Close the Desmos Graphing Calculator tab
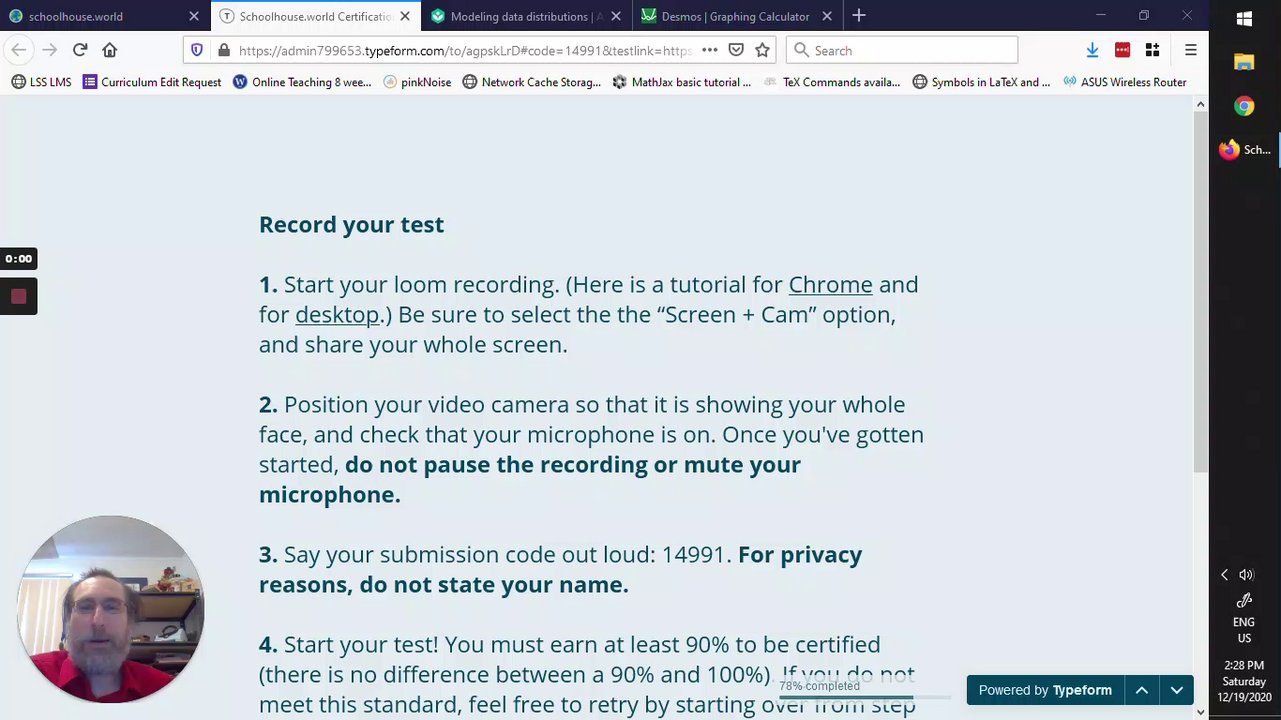 pyautogui.click(x=827, y=16)
